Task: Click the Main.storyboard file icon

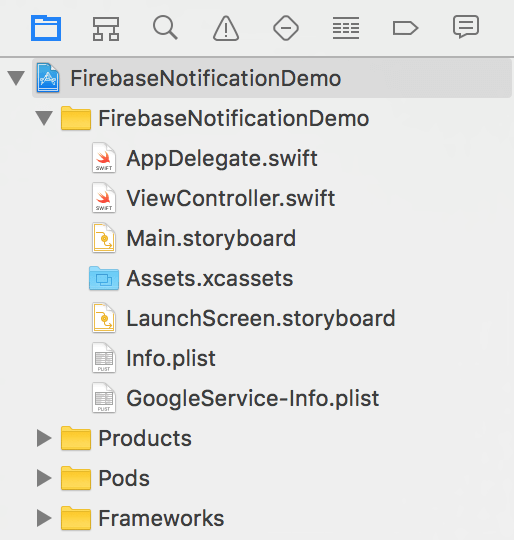Action: [x=104, y=238]
